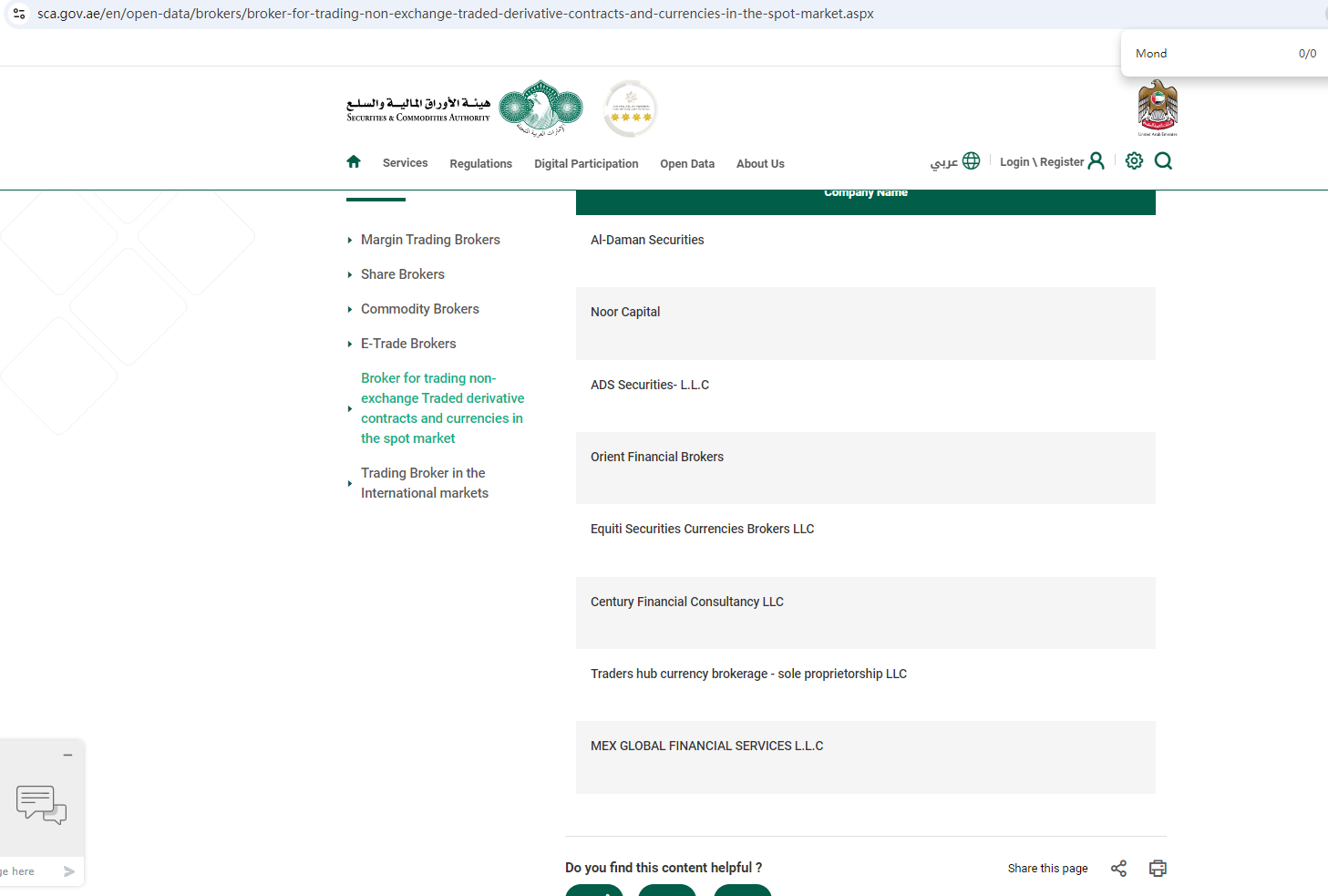The width and height of the screenshot is (1328, 896).
Task: Open the chat bubble widget icon
Action: [x=42, y=805]
